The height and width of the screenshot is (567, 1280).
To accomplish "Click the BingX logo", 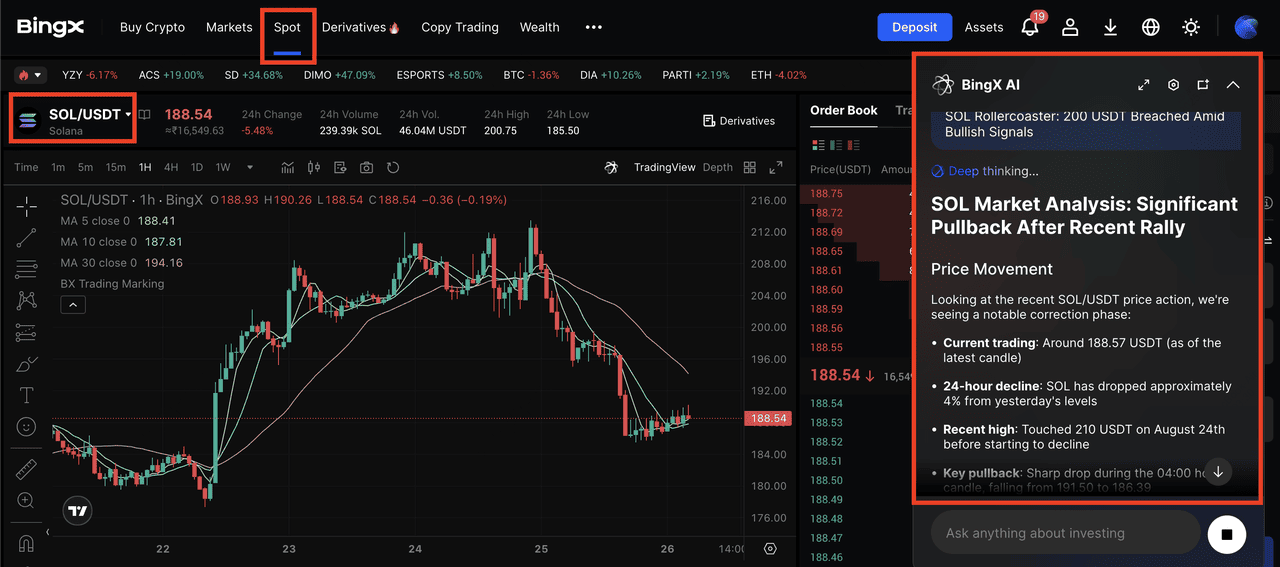I will [50, 27].
